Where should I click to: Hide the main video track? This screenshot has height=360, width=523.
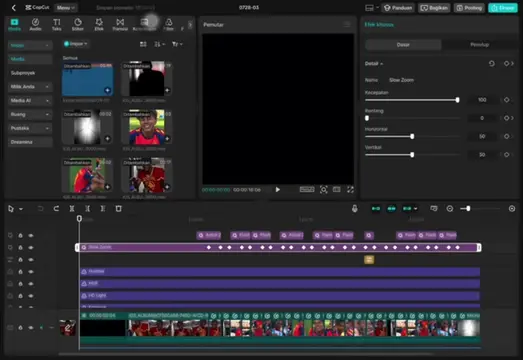31,328
